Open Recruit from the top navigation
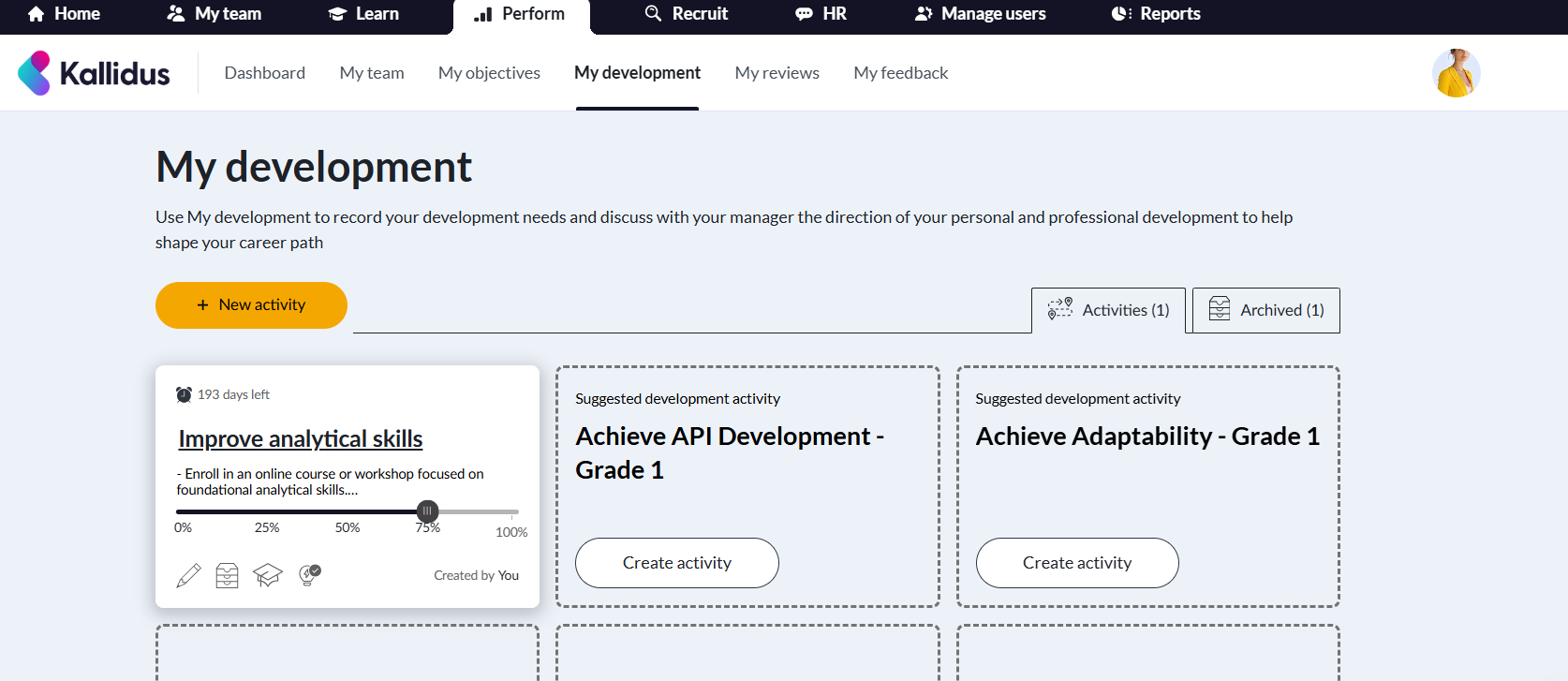This screenshot has width=1568, height=681. 687,14
